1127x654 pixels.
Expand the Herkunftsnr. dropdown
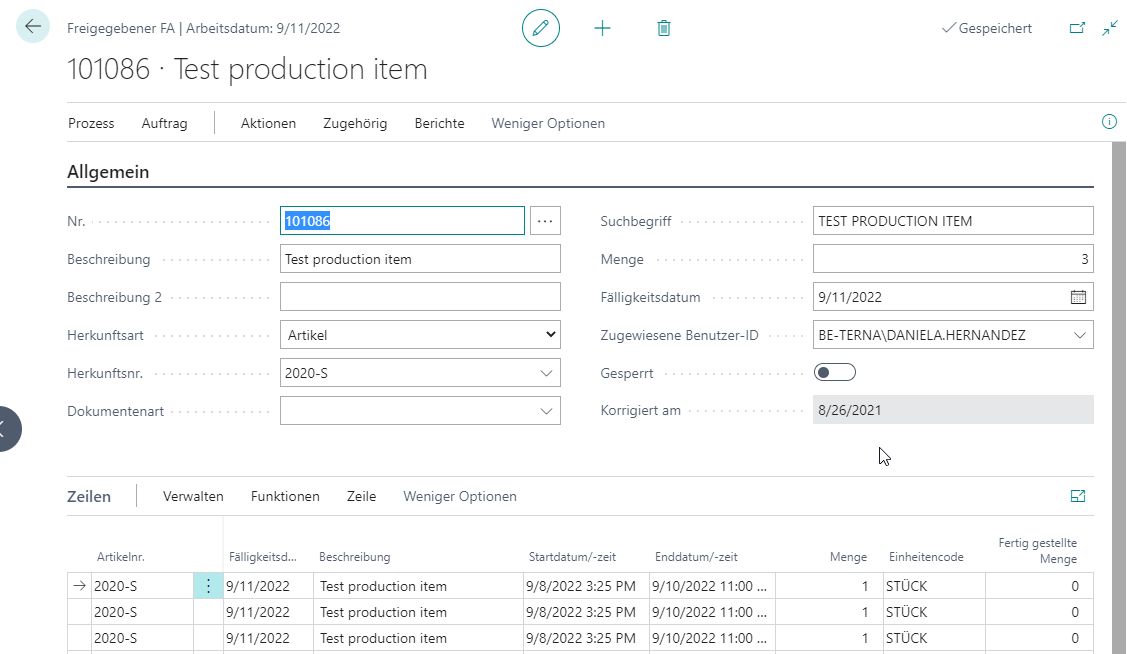546,373
